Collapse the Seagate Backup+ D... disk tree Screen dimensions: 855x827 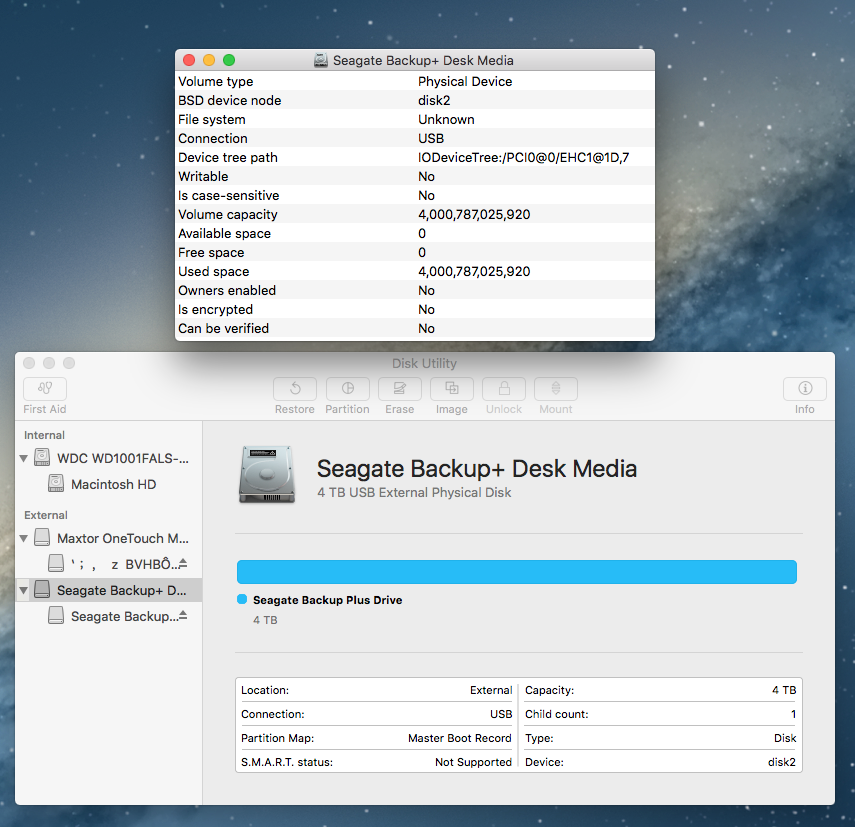(23, 590)
